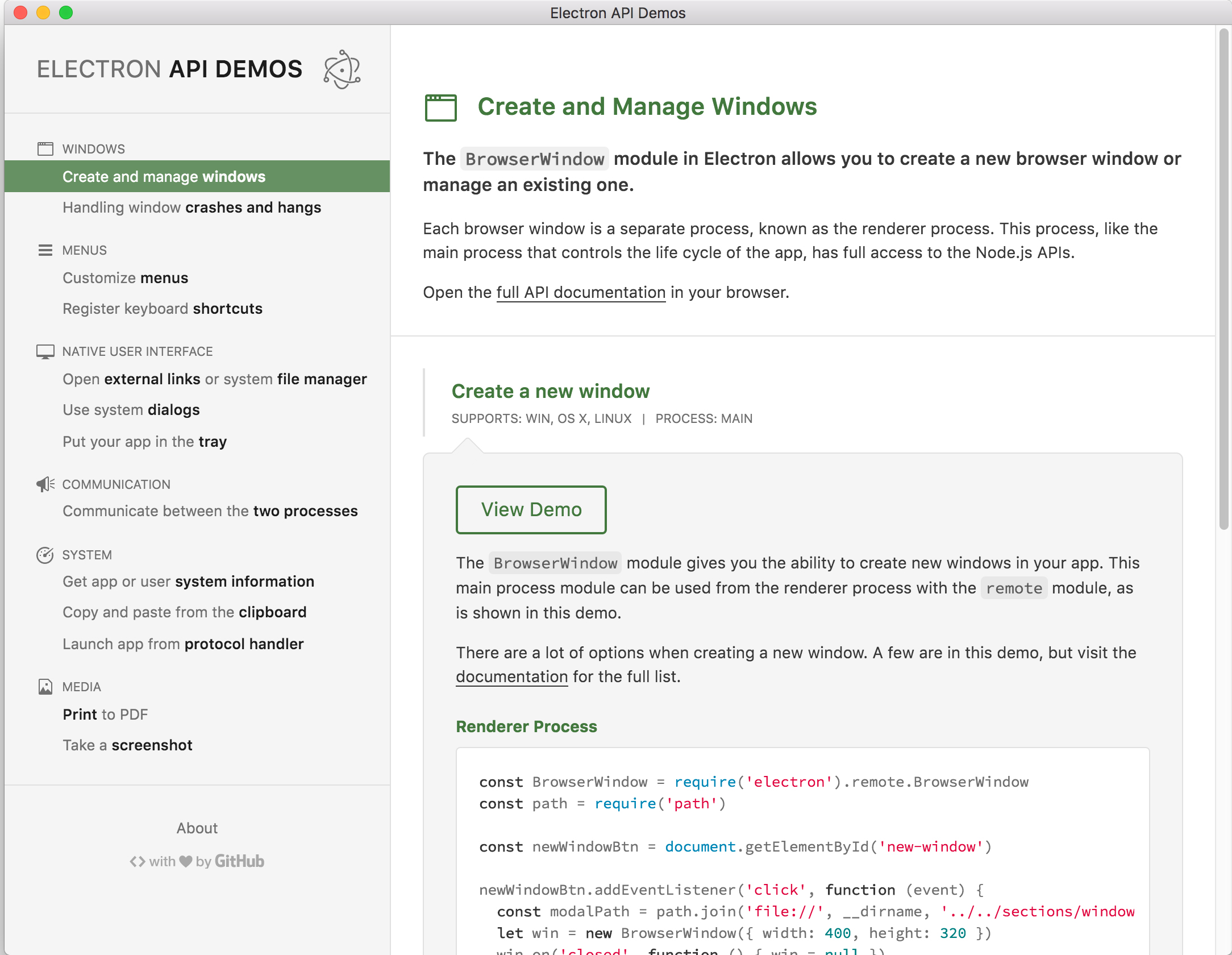Open Take a screenshot section
The height and width of the screenshot is (955, 1232).
click(128, 745)
